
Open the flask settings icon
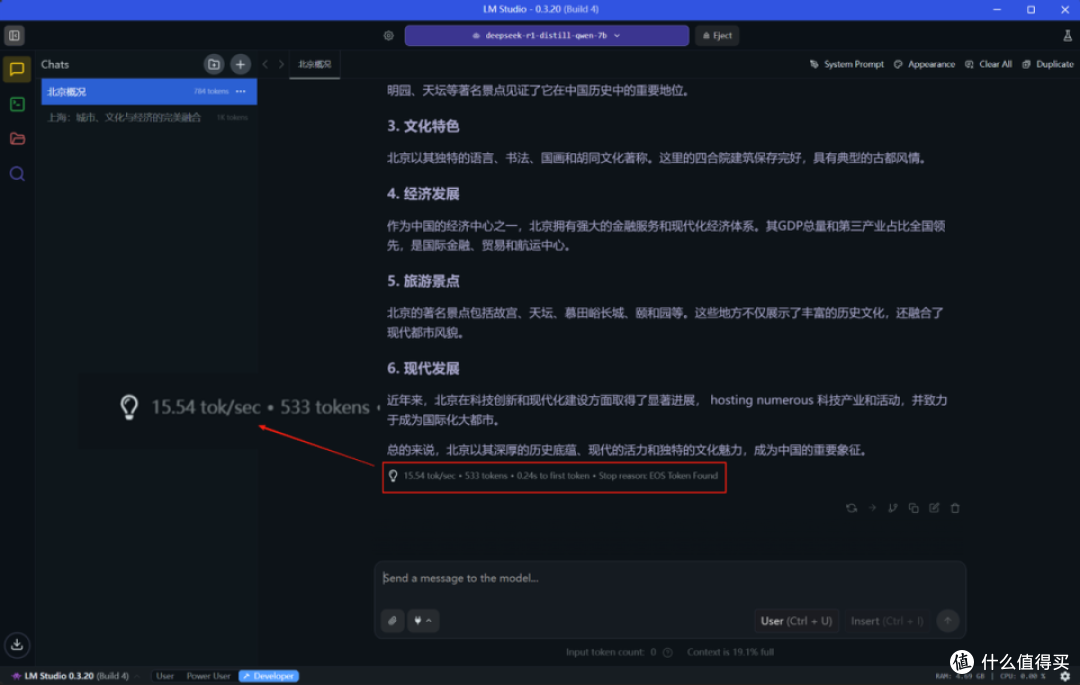(x=1067, y=36)
